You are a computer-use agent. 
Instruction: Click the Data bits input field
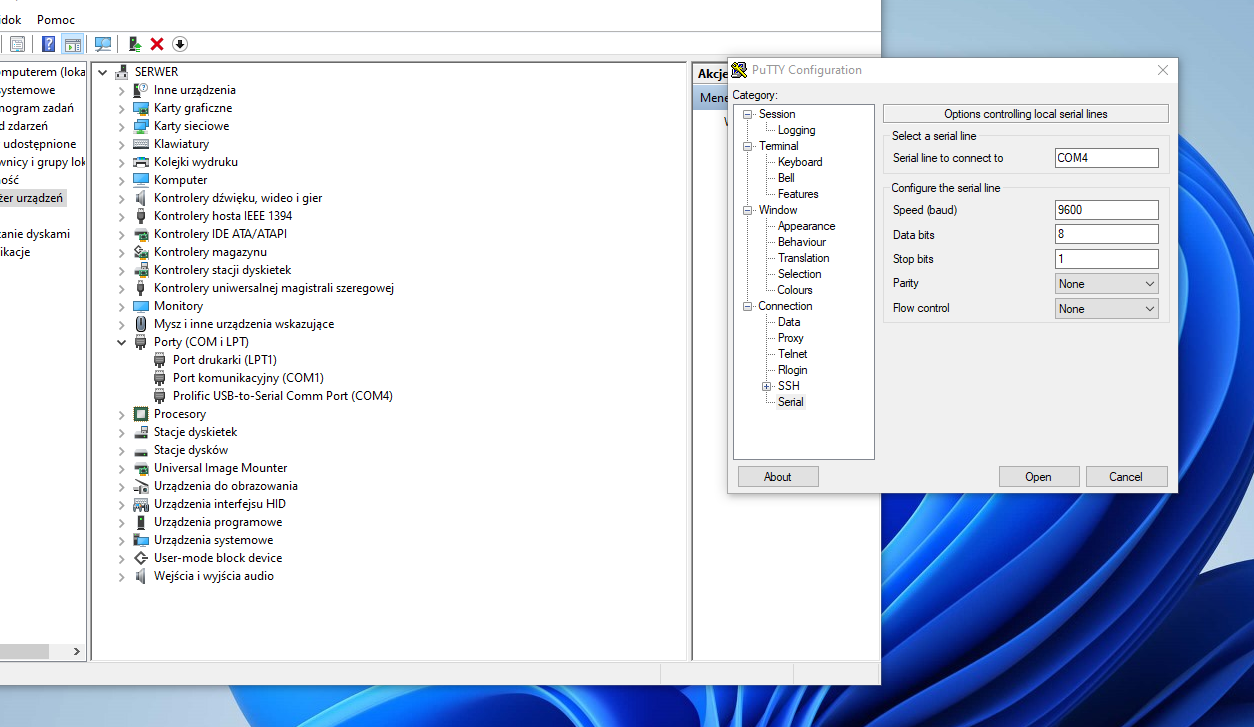[x=1107, y=234]
